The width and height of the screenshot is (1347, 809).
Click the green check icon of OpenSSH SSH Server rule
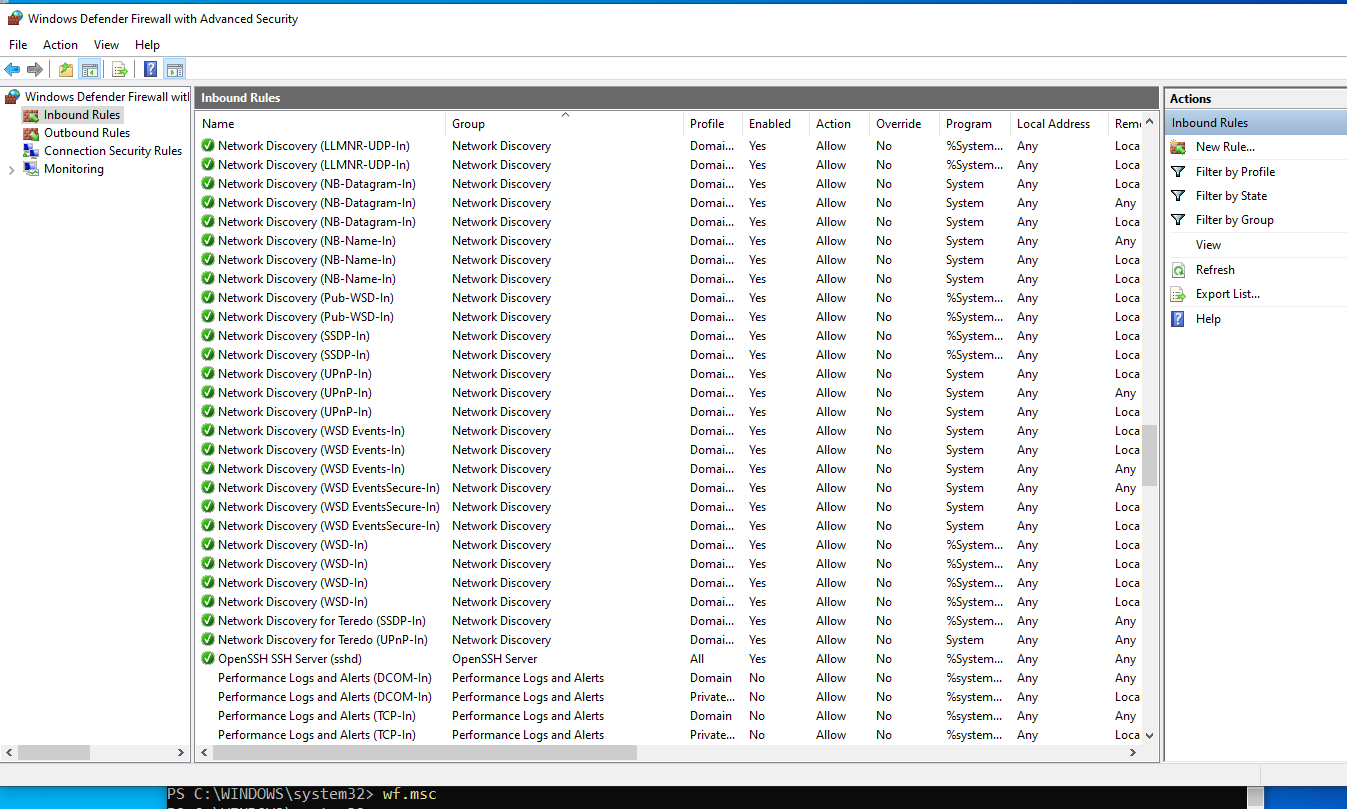tap(208, 659)
